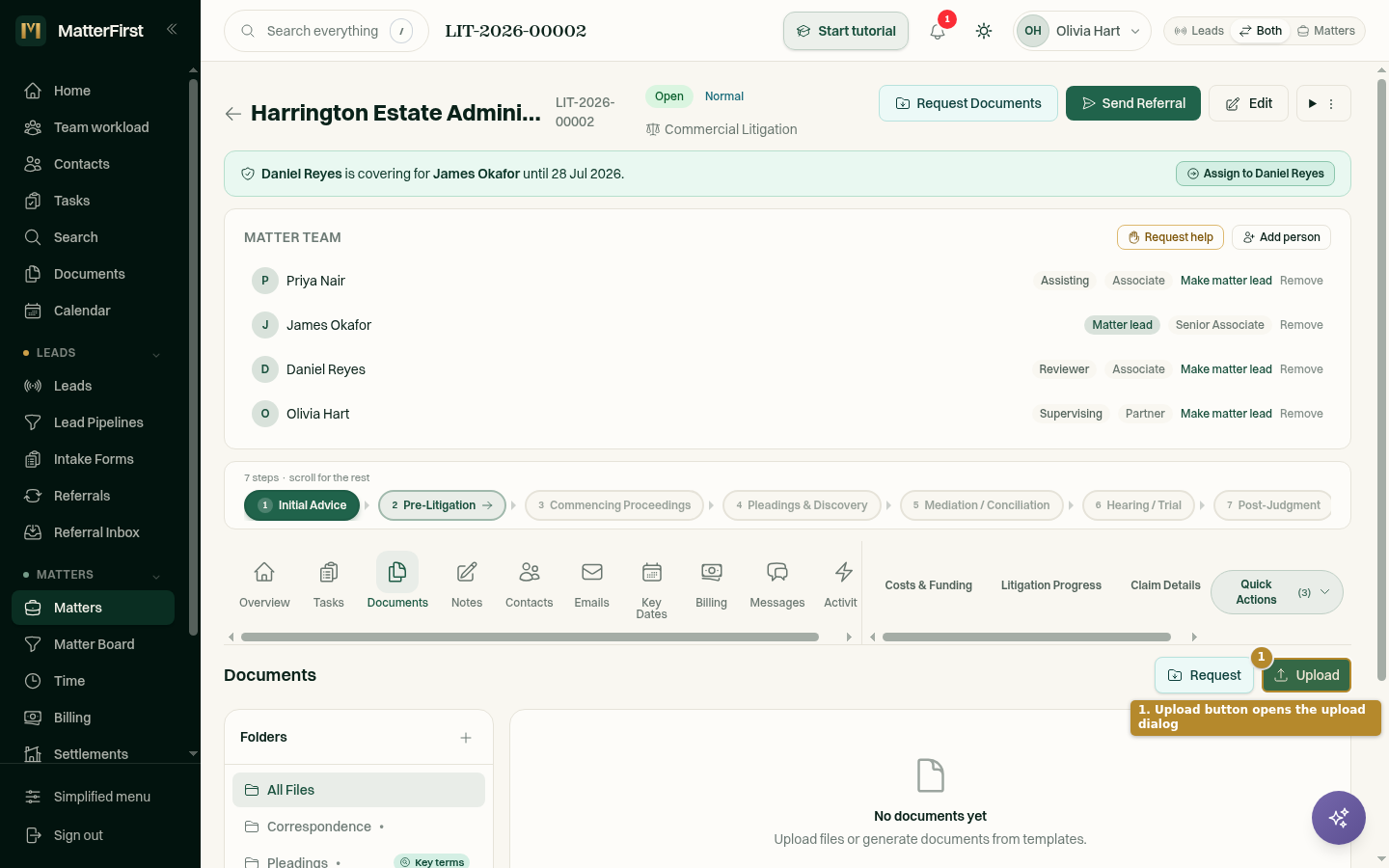
Task: Select the Correspondence folder
Action: pyautogui.click(x=359, y=827)
